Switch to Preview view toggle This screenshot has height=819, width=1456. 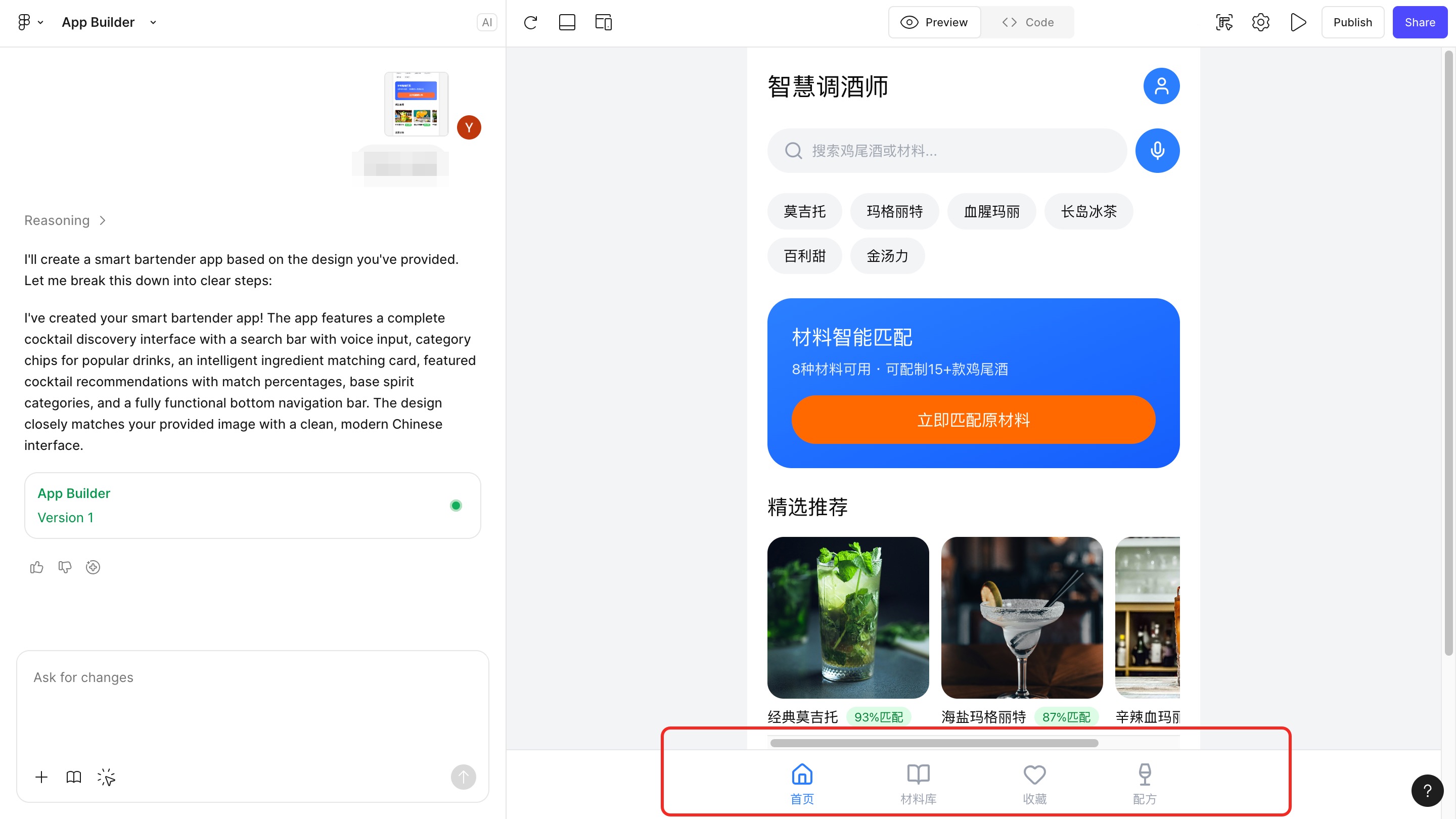[x=934, y=23]
